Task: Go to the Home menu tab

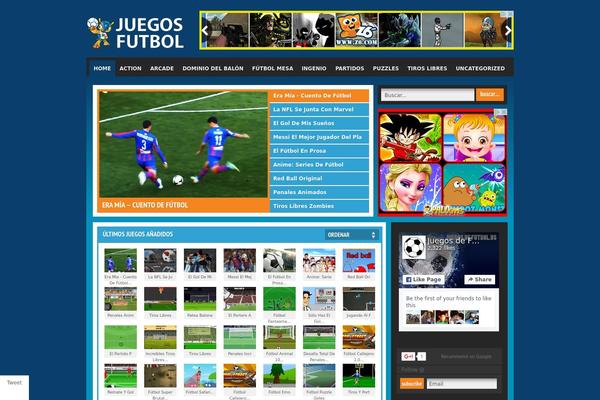Action: 102,68
